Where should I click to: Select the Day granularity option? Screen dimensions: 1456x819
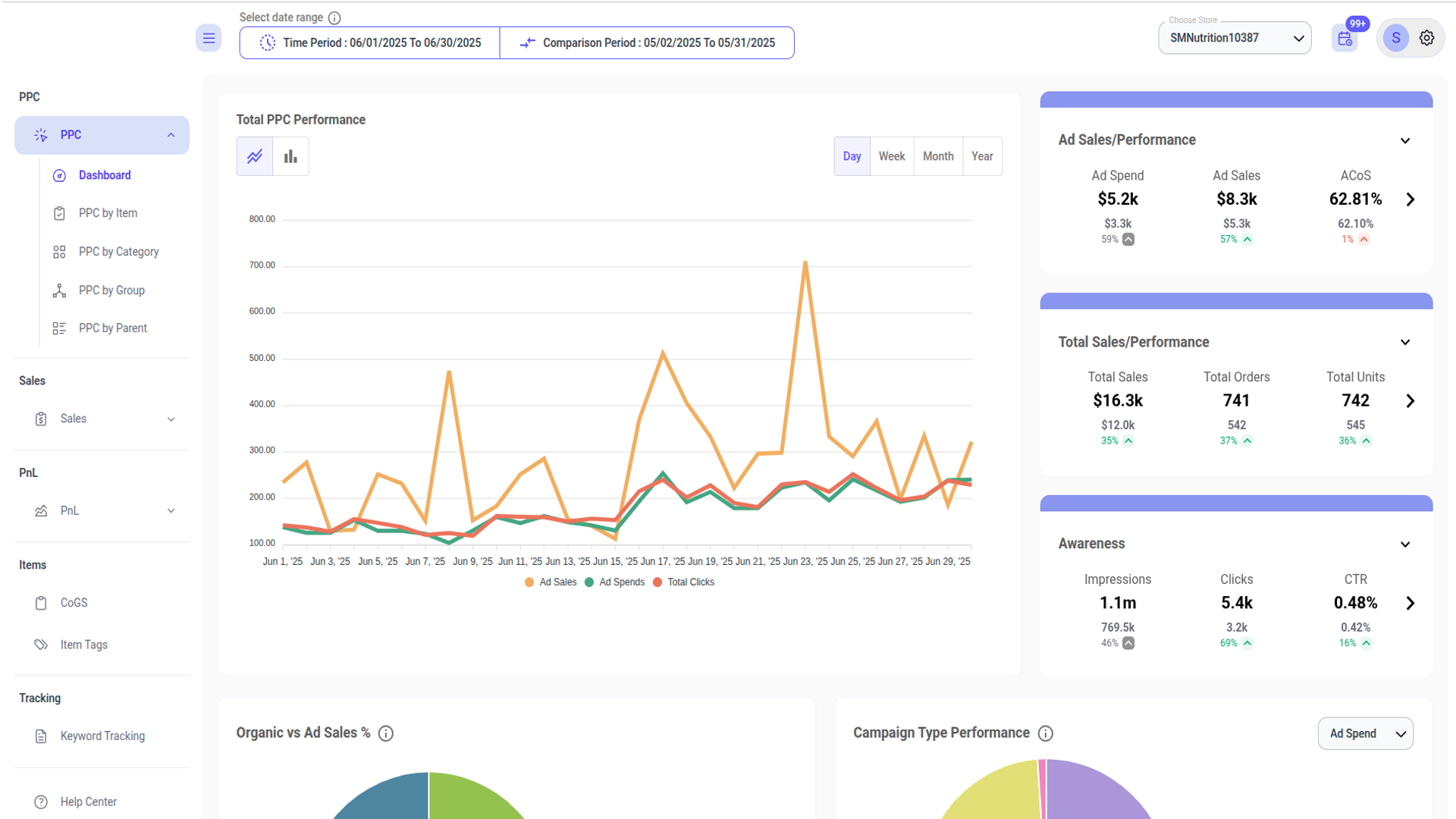click(x=852, y=156)
